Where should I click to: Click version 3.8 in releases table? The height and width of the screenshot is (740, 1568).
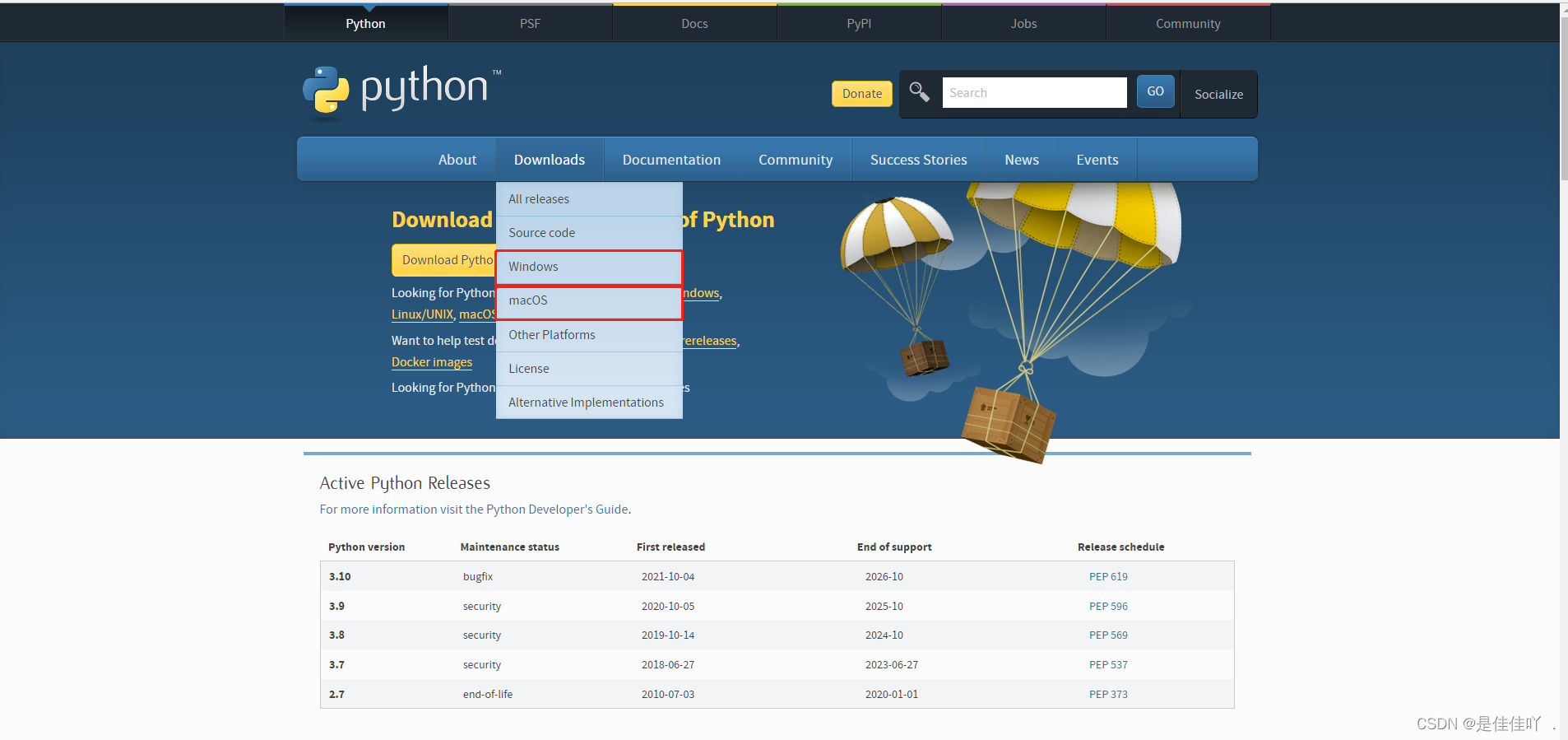tap(336, 635)
